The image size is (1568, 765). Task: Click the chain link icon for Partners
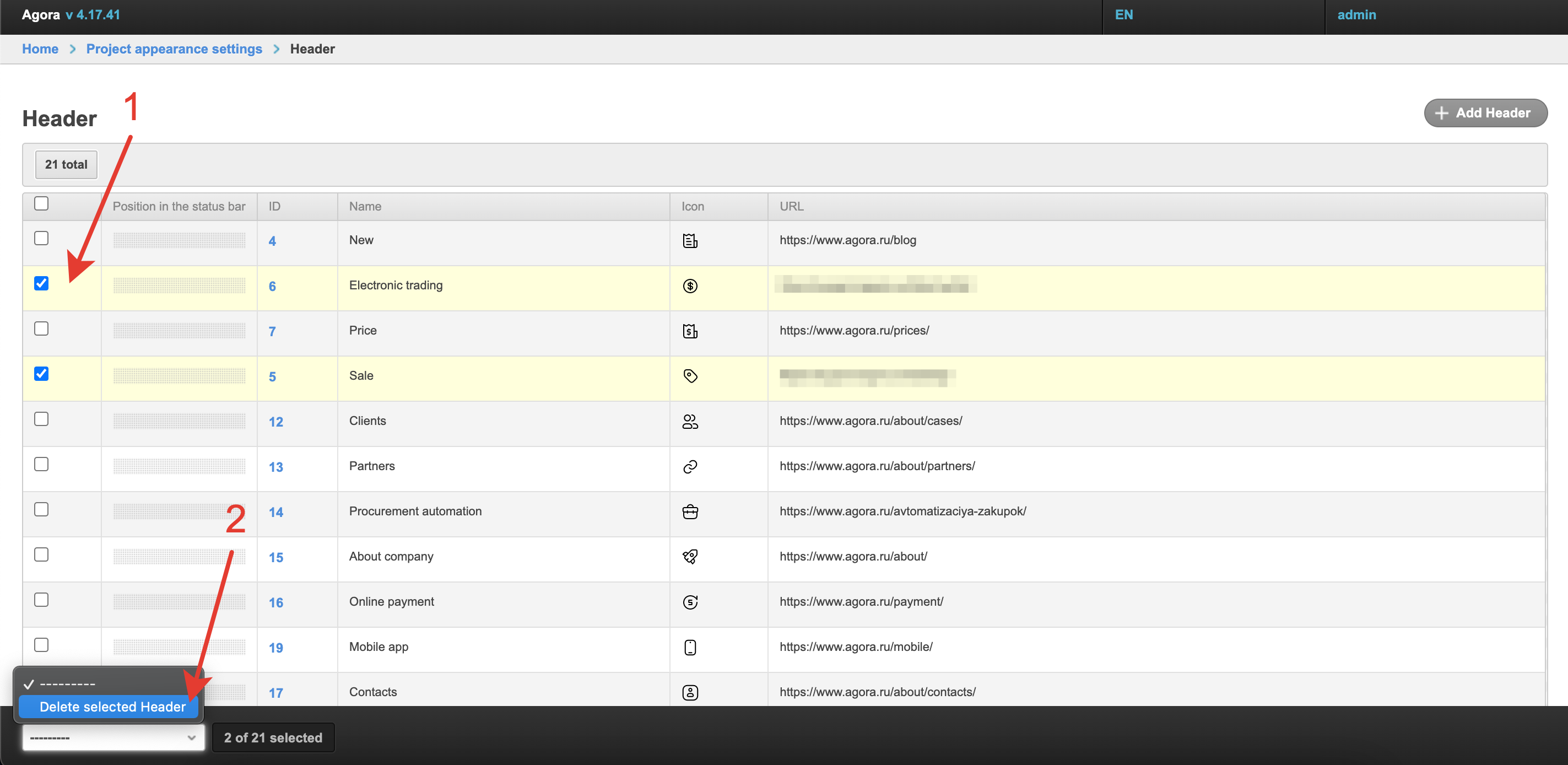click(690, 467)
